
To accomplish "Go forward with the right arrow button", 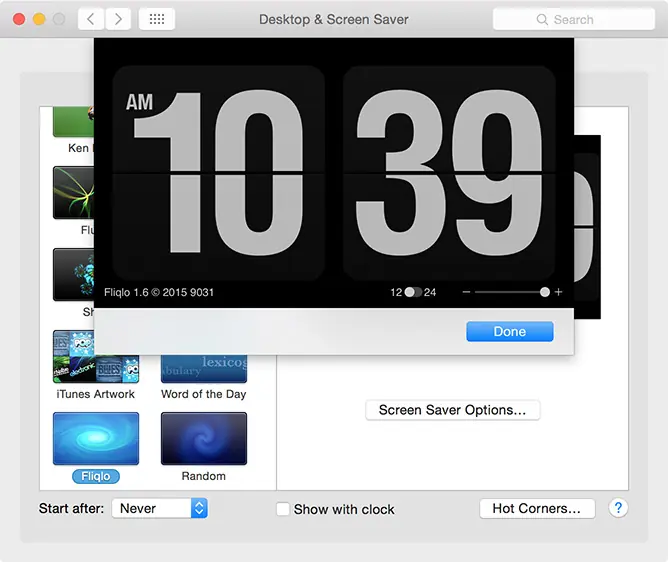I will coord(118,19).
